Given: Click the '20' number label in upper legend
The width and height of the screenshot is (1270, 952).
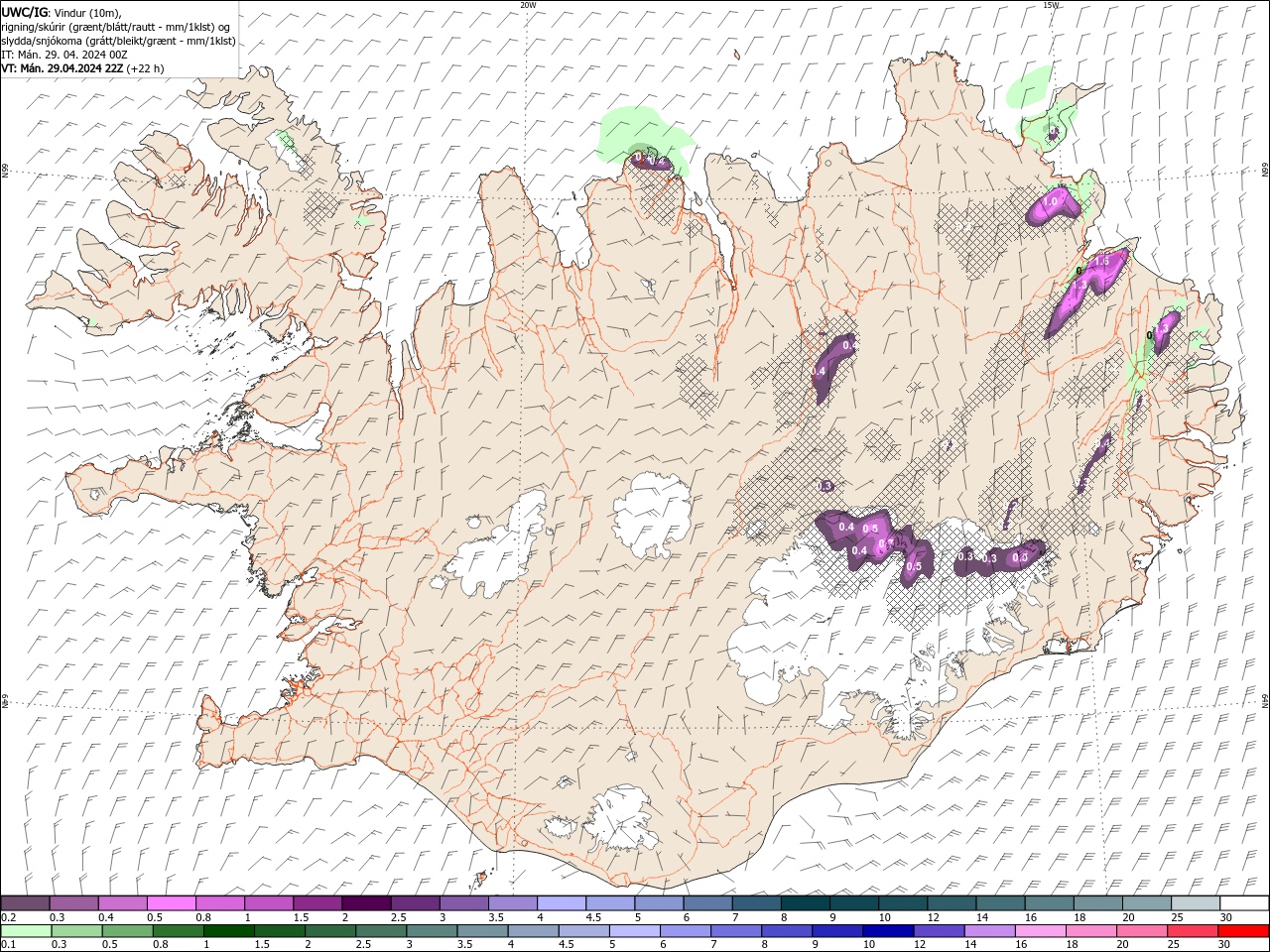Looking at the screenshot, I should click(1128, 917).
